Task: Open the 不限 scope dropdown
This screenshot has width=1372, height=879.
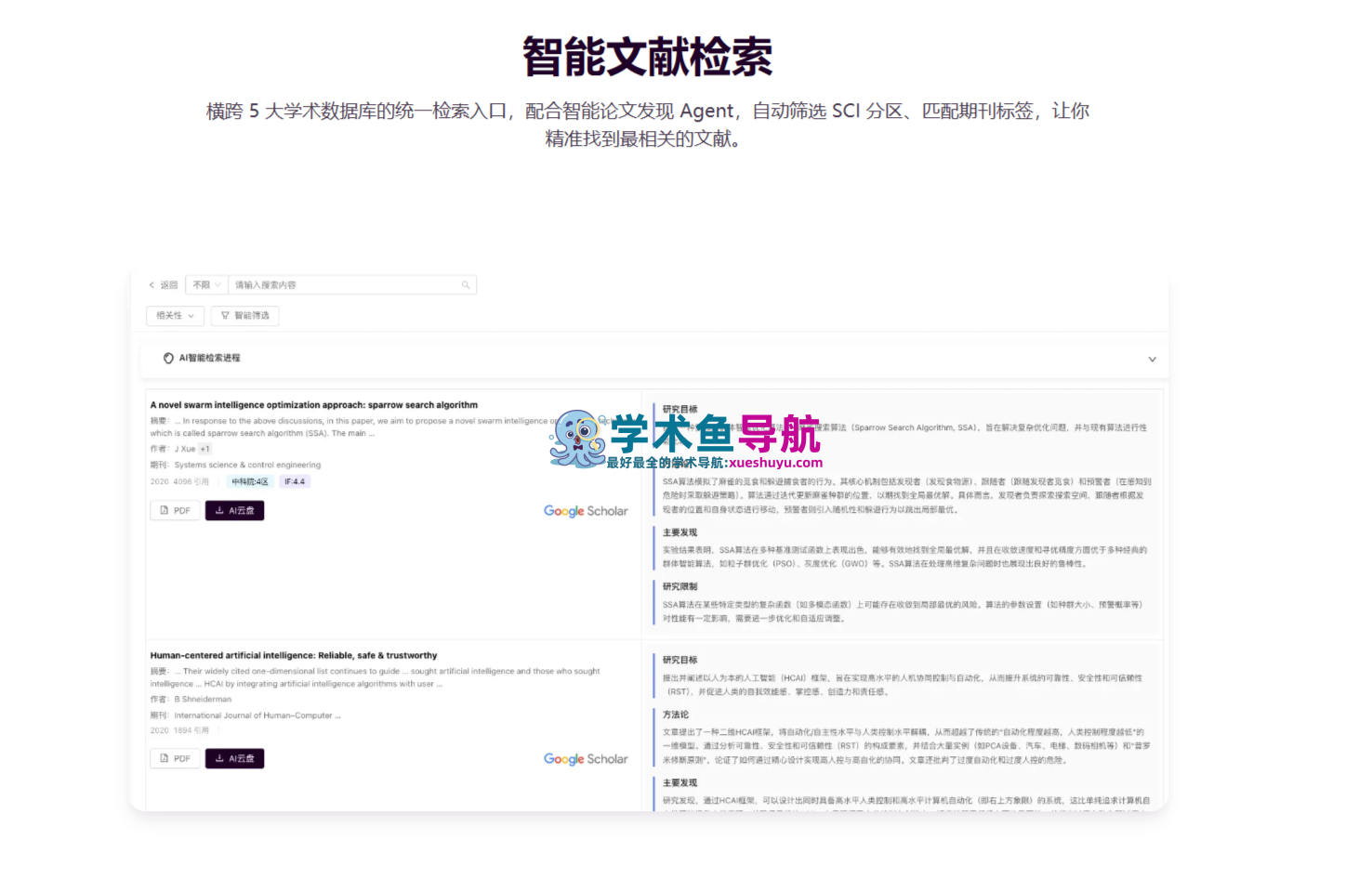Action: (x=205, y=284)
